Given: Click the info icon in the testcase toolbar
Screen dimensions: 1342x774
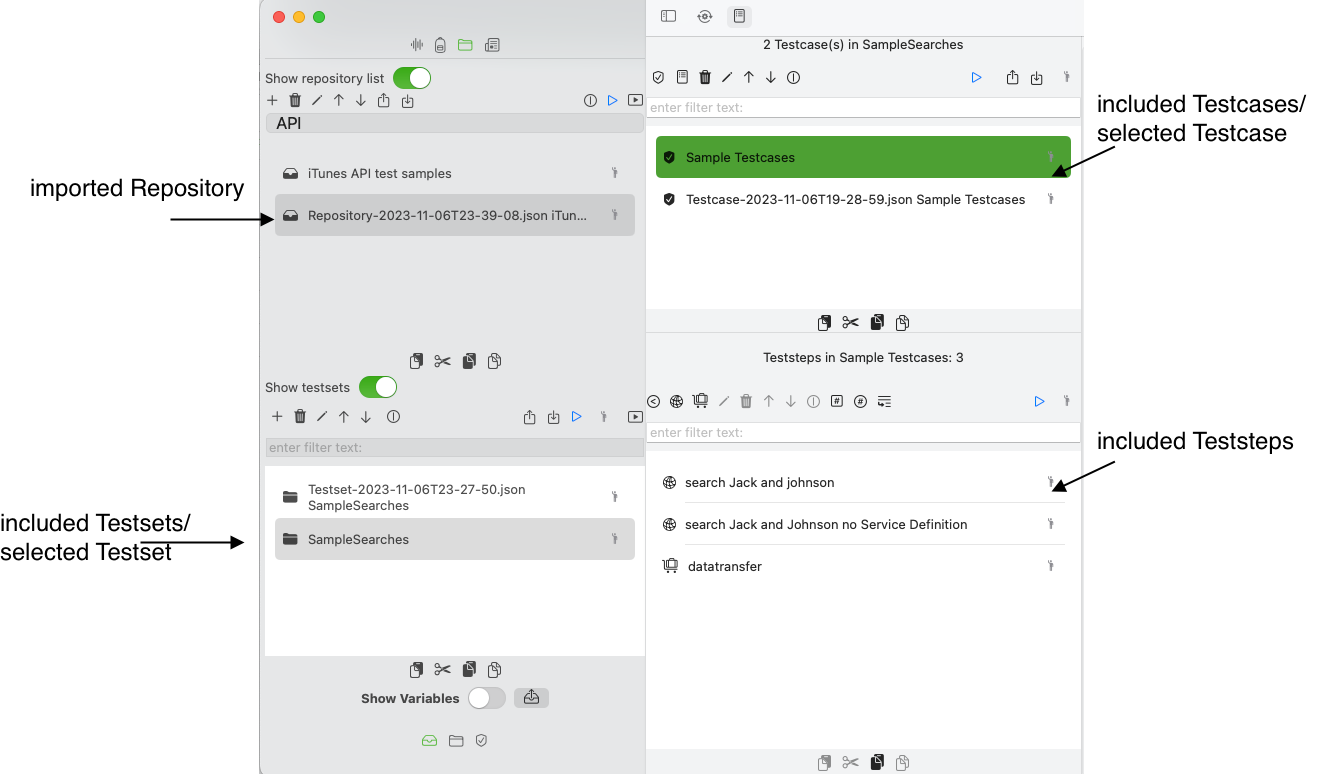Looking at the screenshot, I should coord(793,77).
